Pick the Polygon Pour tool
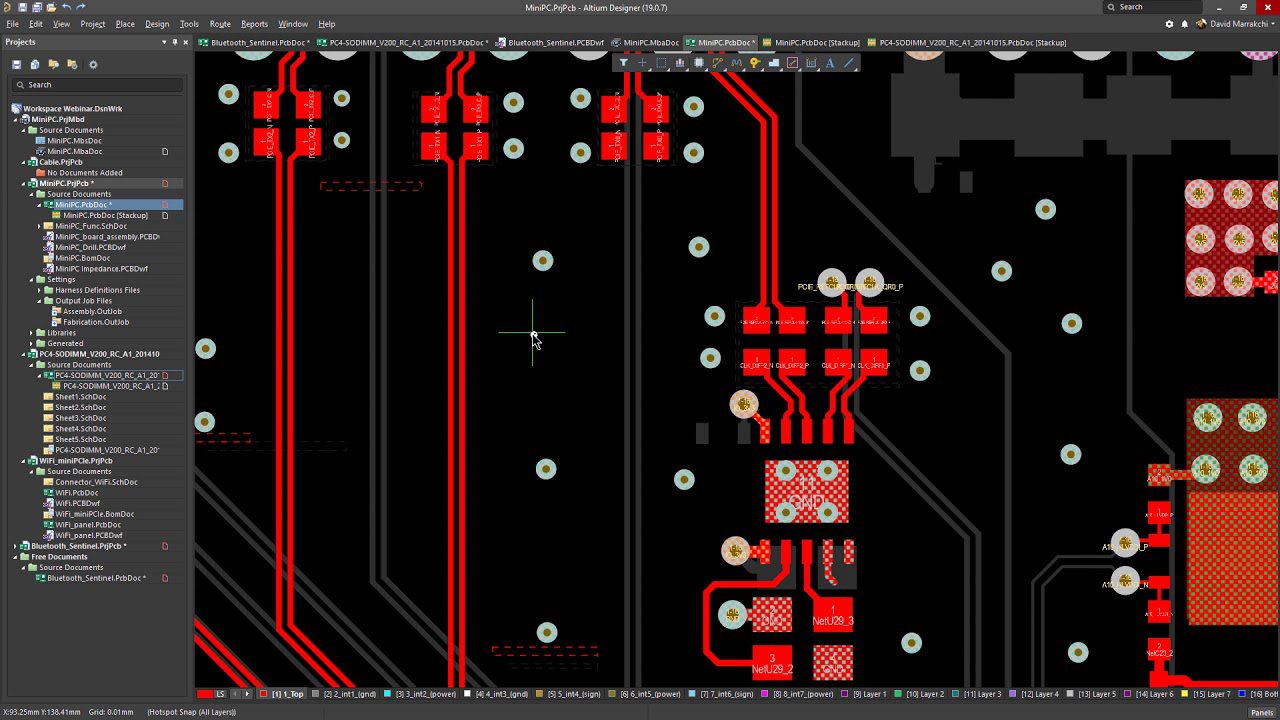1280x720 pixels. coord(774,63)
